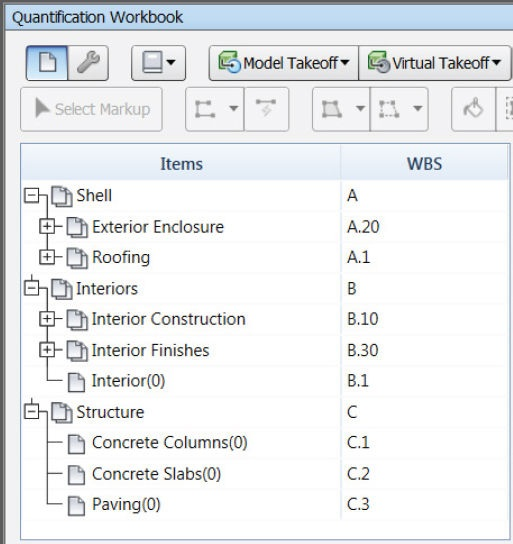Collapse the Structure group
Viewport: 513px width, 544px height.
tap(32, 412)
